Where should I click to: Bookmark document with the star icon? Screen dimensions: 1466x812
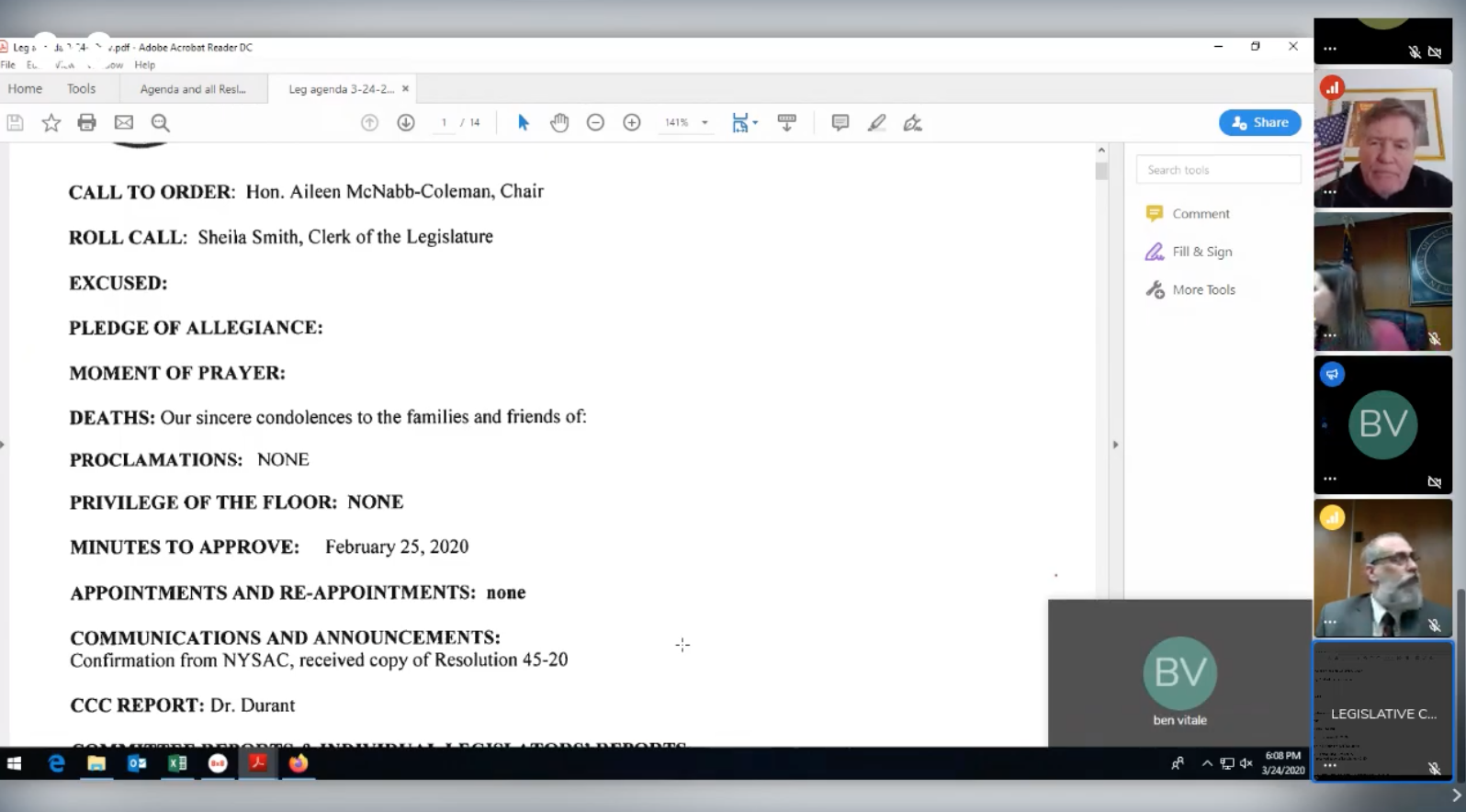tap(51, 123)
